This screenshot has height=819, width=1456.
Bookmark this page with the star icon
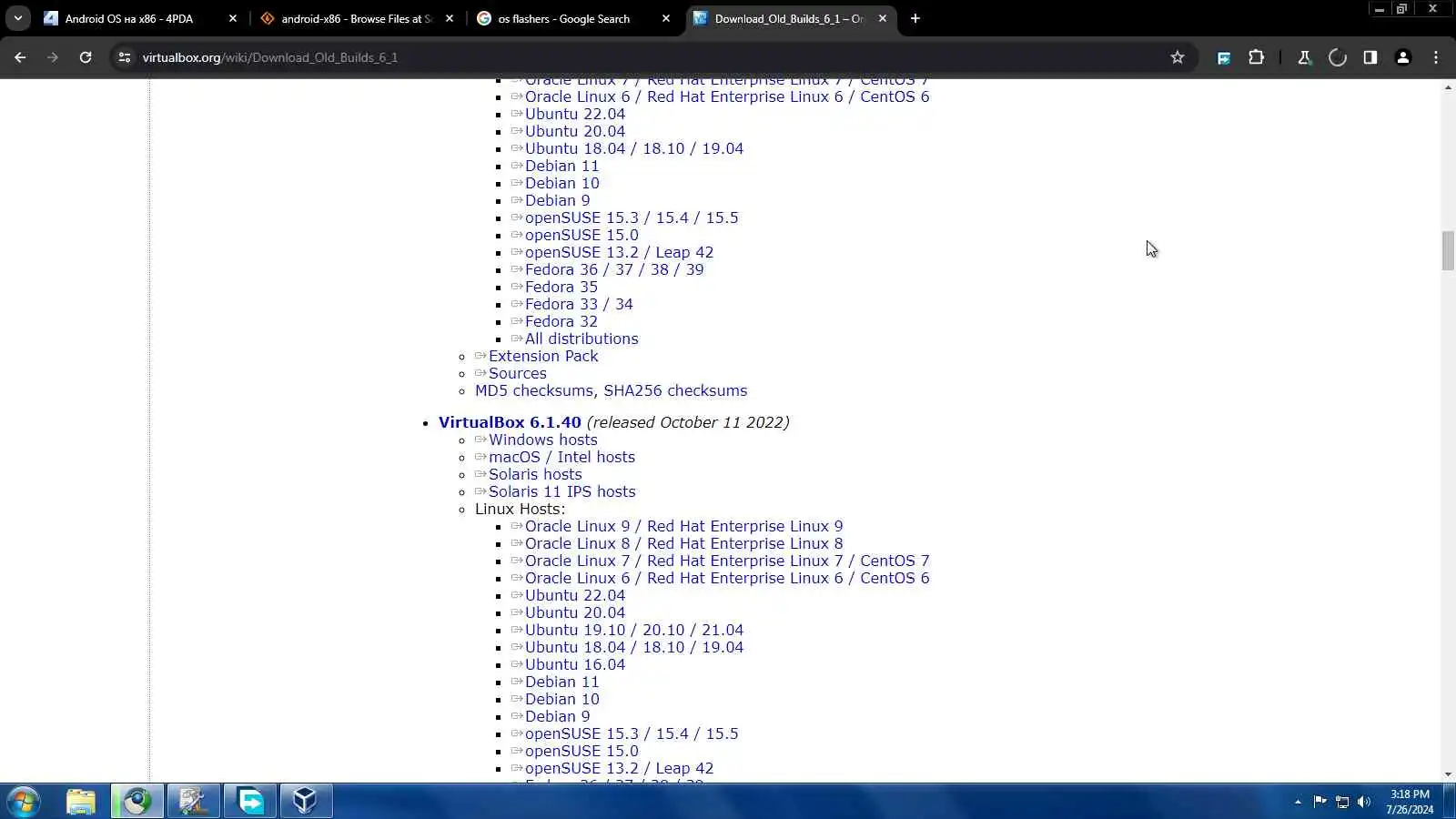(1178, 57)
